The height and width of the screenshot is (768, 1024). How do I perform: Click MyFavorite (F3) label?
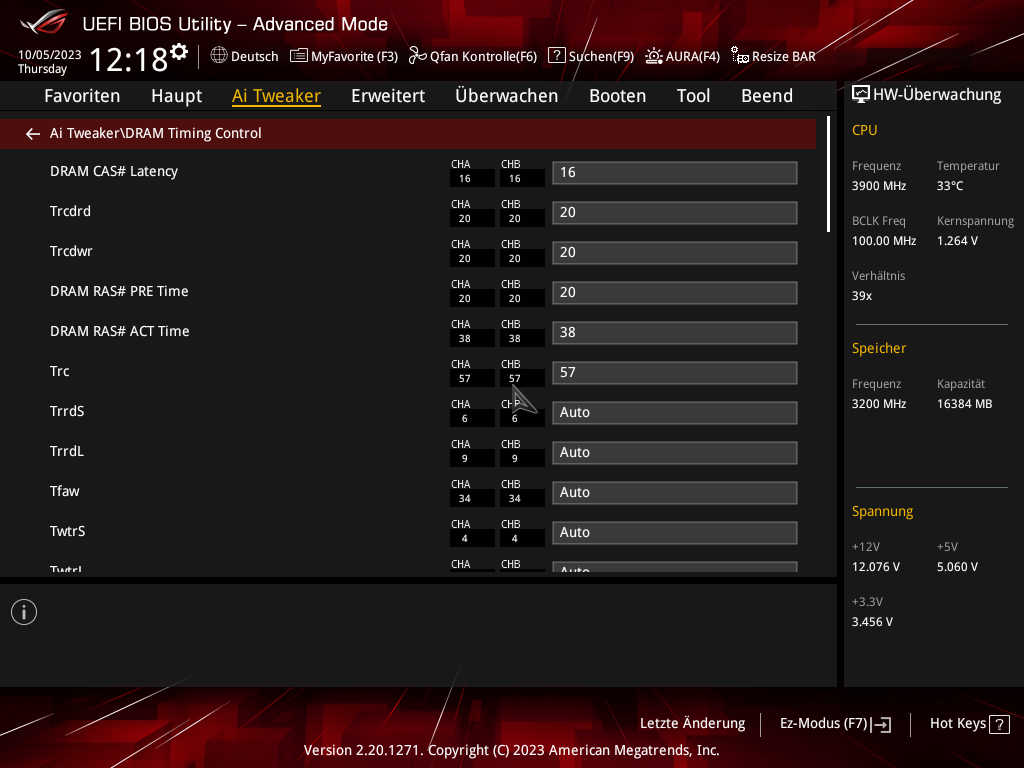(355, 57)
